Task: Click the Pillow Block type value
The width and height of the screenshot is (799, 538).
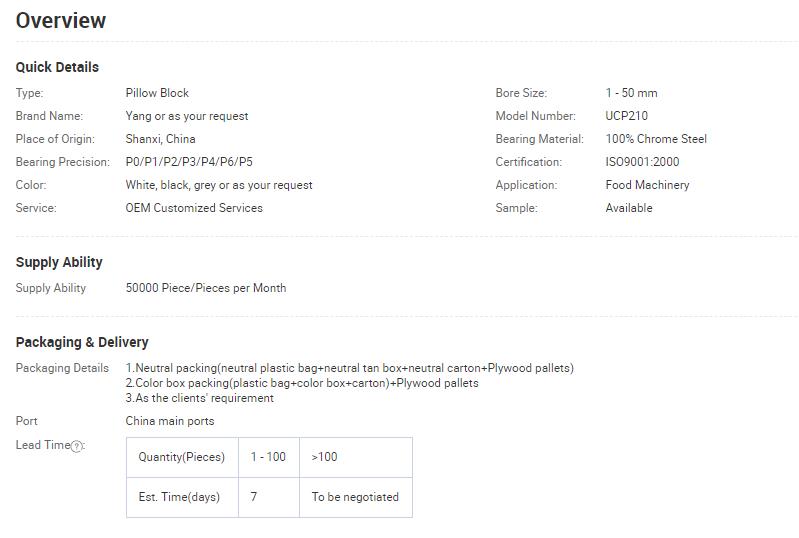Action: (157, 93)
